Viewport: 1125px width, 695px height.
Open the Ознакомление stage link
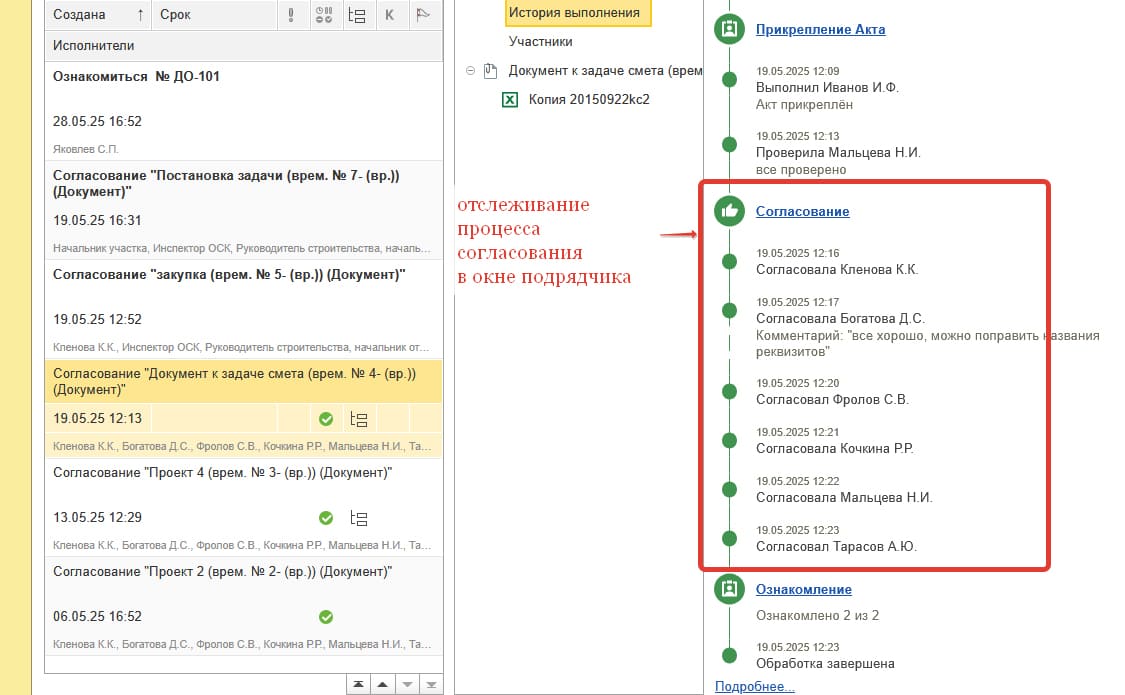coord(803,590)
